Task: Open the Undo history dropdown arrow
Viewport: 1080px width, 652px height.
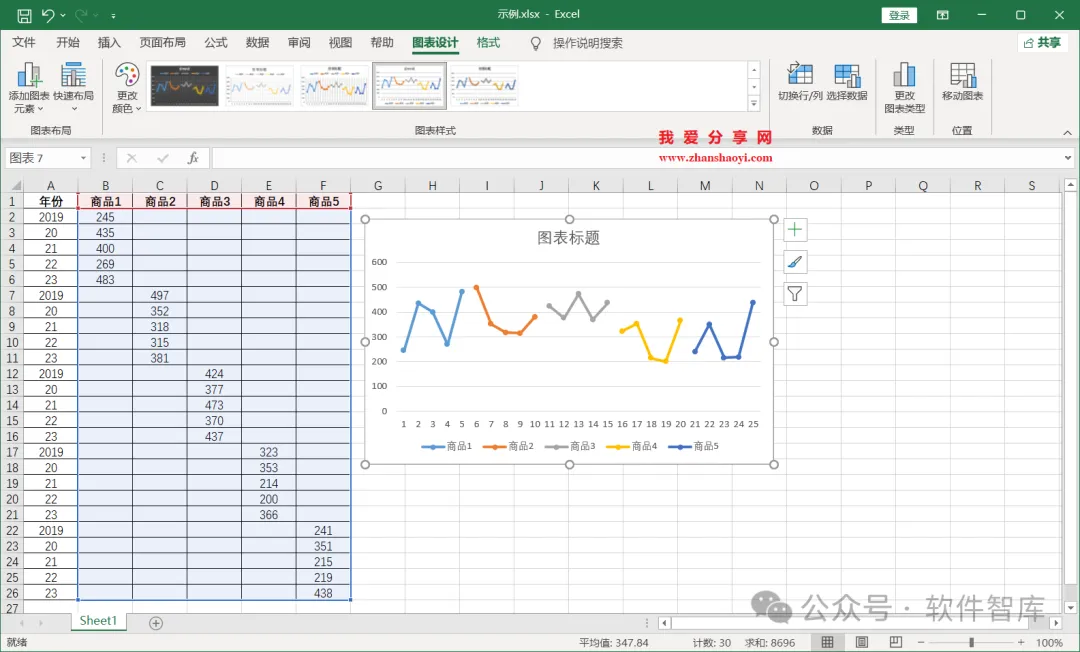Action: click(63, 15)
